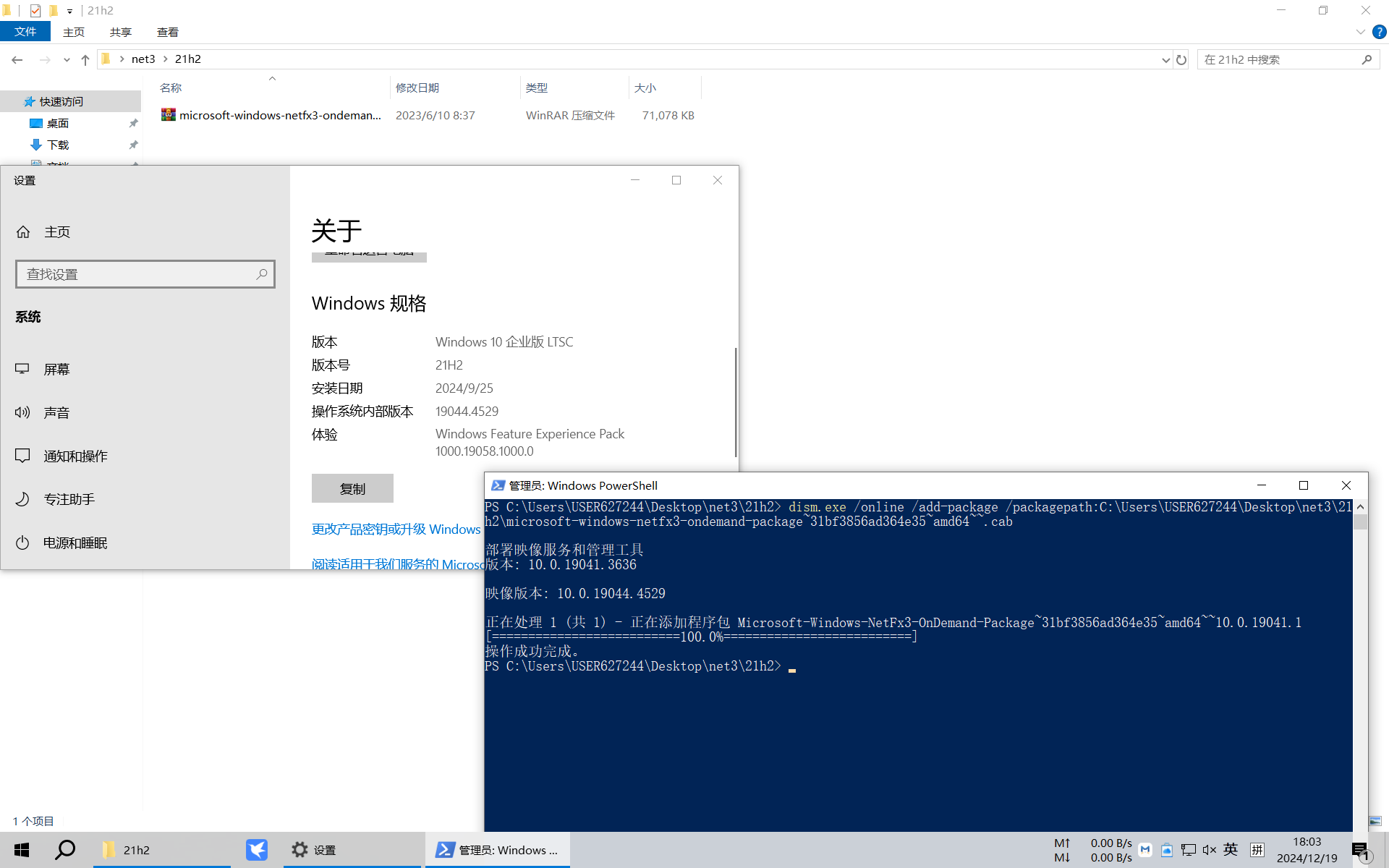This screenshot has height=868, width=1389.
Task: Refresh the 21h2 folder view
Action: 1181,59
